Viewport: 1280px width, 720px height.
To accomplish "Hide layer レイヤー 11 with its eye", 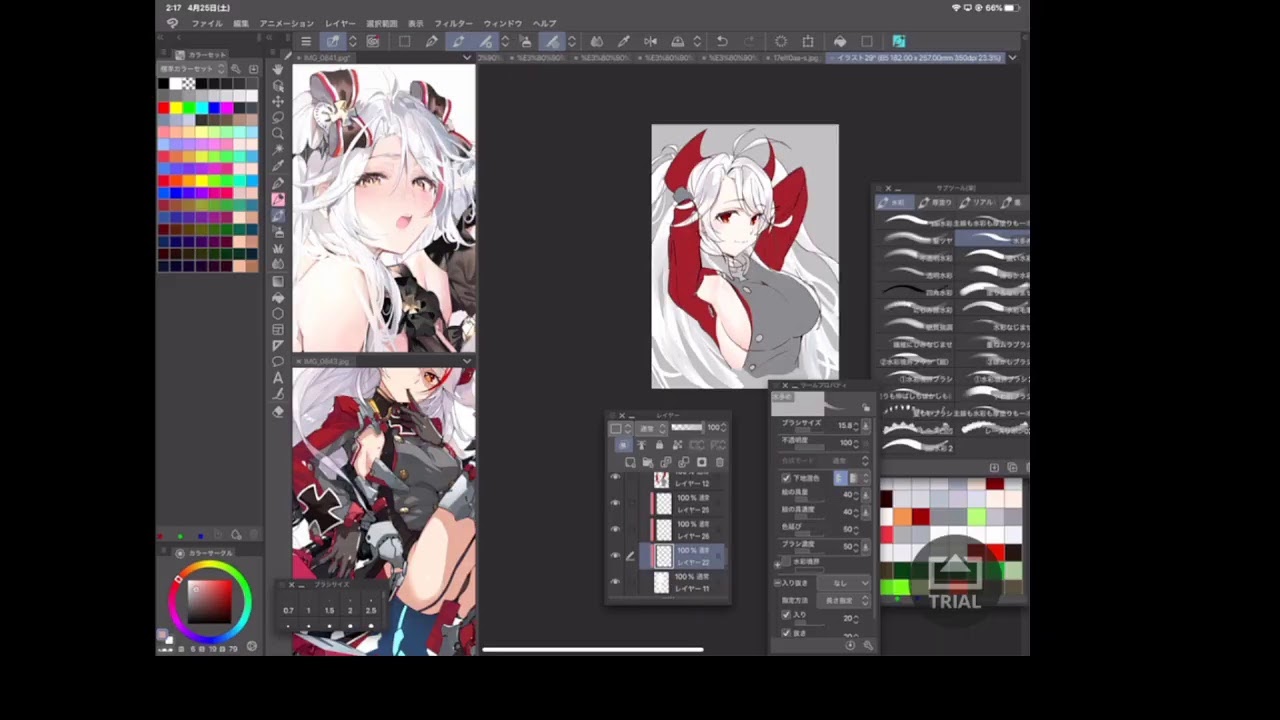I will tap(615, 582).
